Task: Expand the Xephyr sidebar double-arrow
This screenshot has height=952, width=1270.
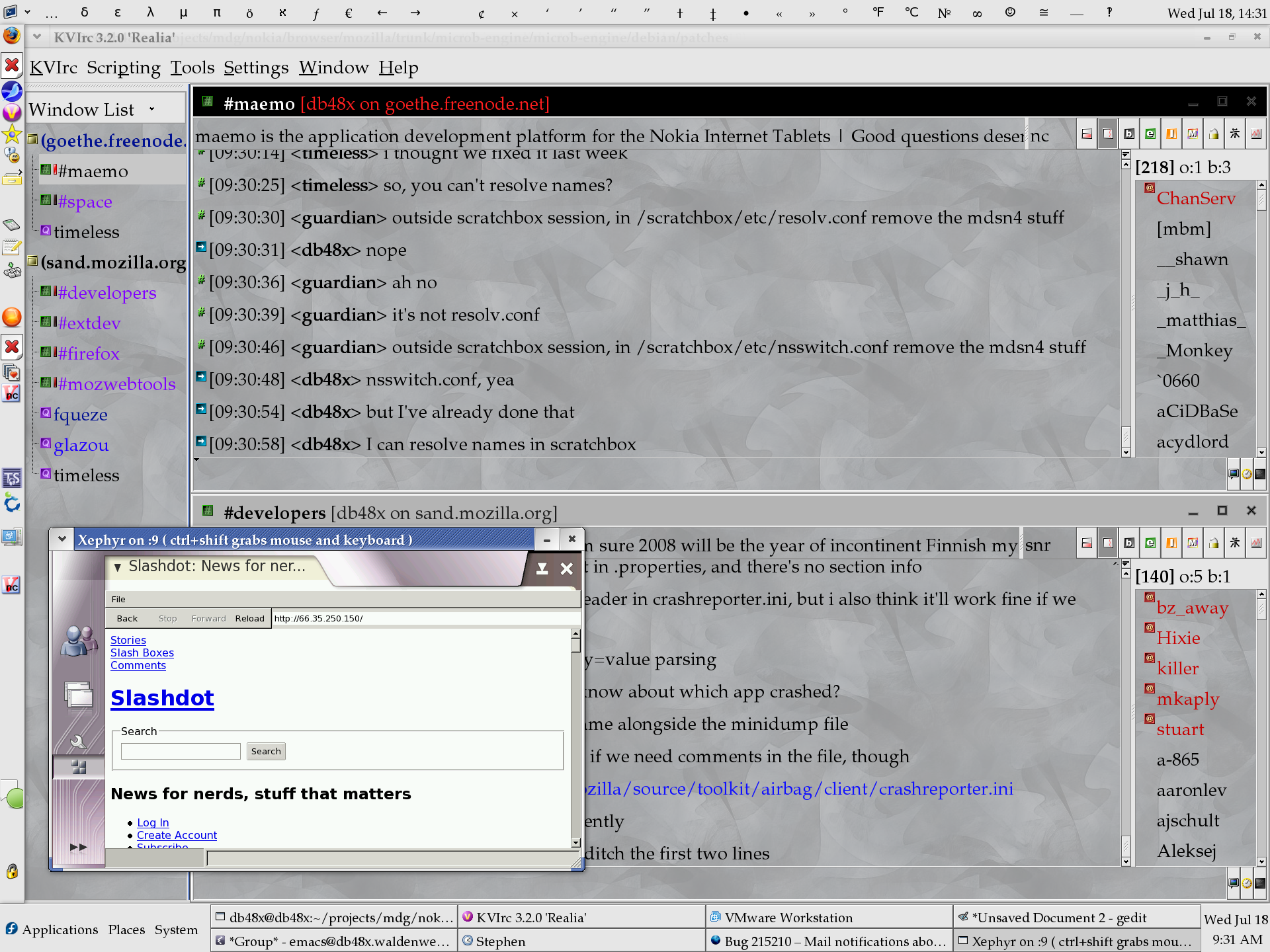Action: (x=79, y=847)
